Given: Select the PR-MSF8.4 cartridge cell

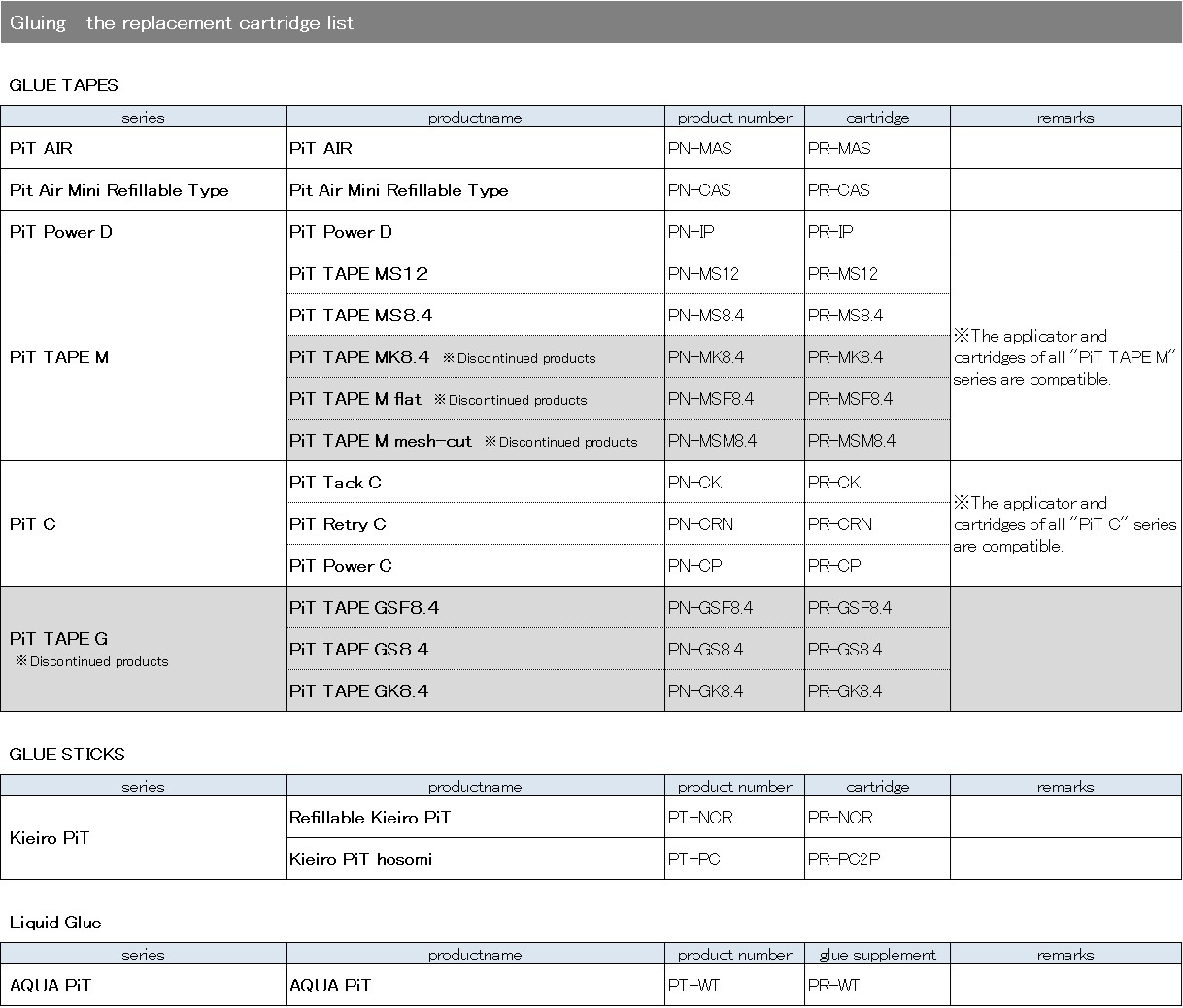Looking at the screenshot, I should pos(850,399).
